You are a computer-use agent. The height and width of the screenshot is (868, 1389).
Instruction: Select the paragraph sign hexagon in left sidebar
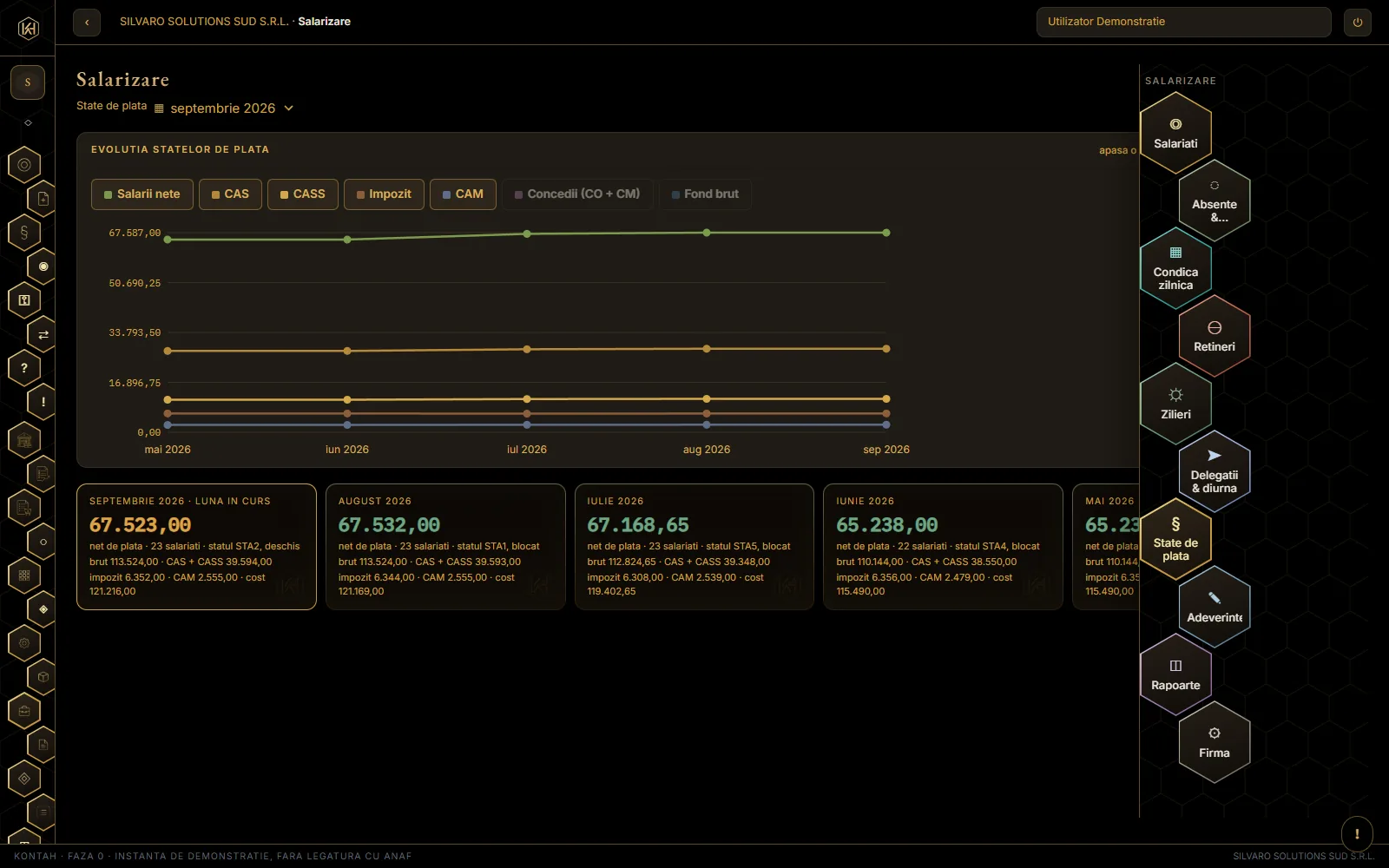tap(24, 233)
